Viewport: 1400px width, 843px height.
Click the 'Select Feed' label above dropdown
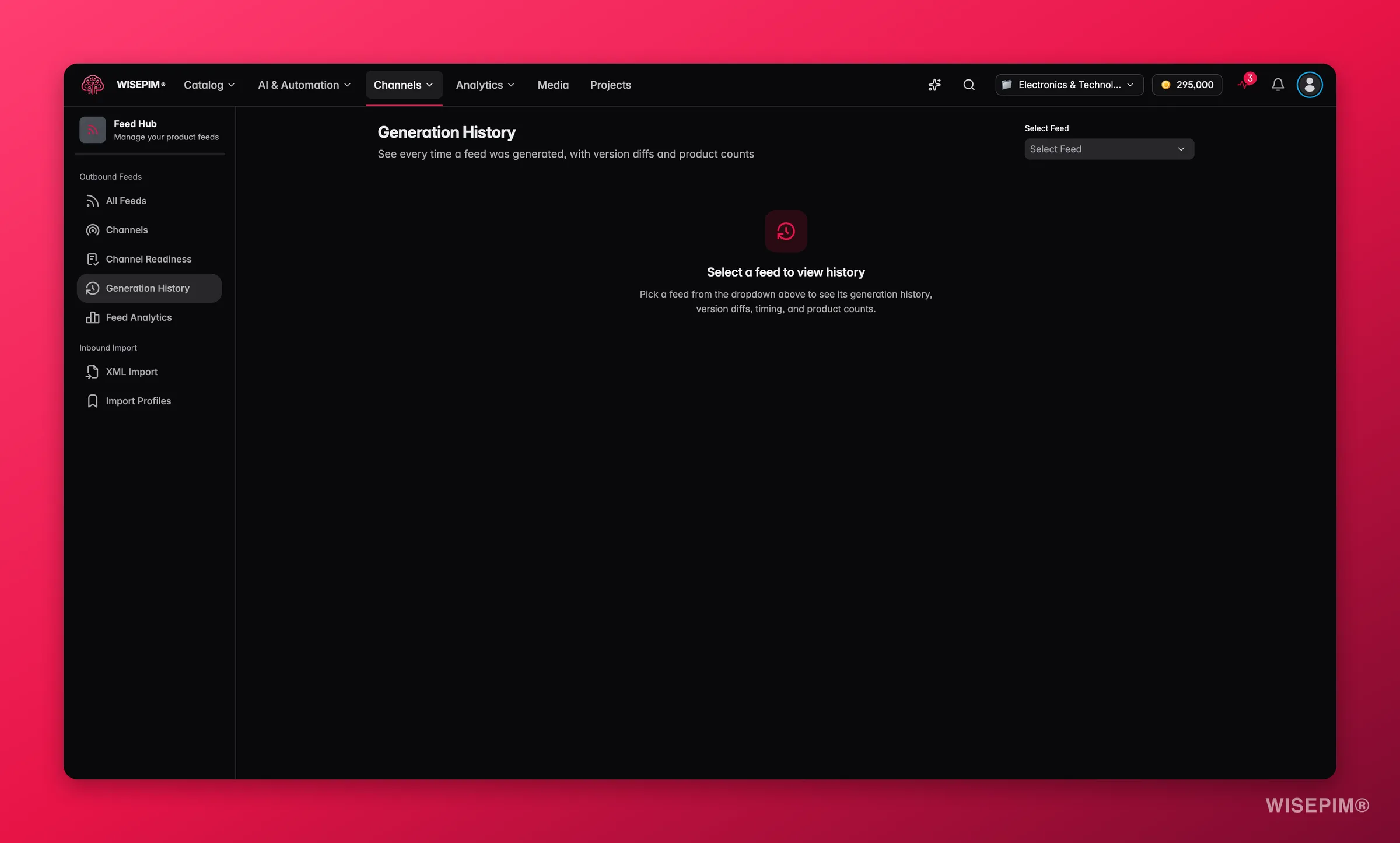pos(1046,128)
